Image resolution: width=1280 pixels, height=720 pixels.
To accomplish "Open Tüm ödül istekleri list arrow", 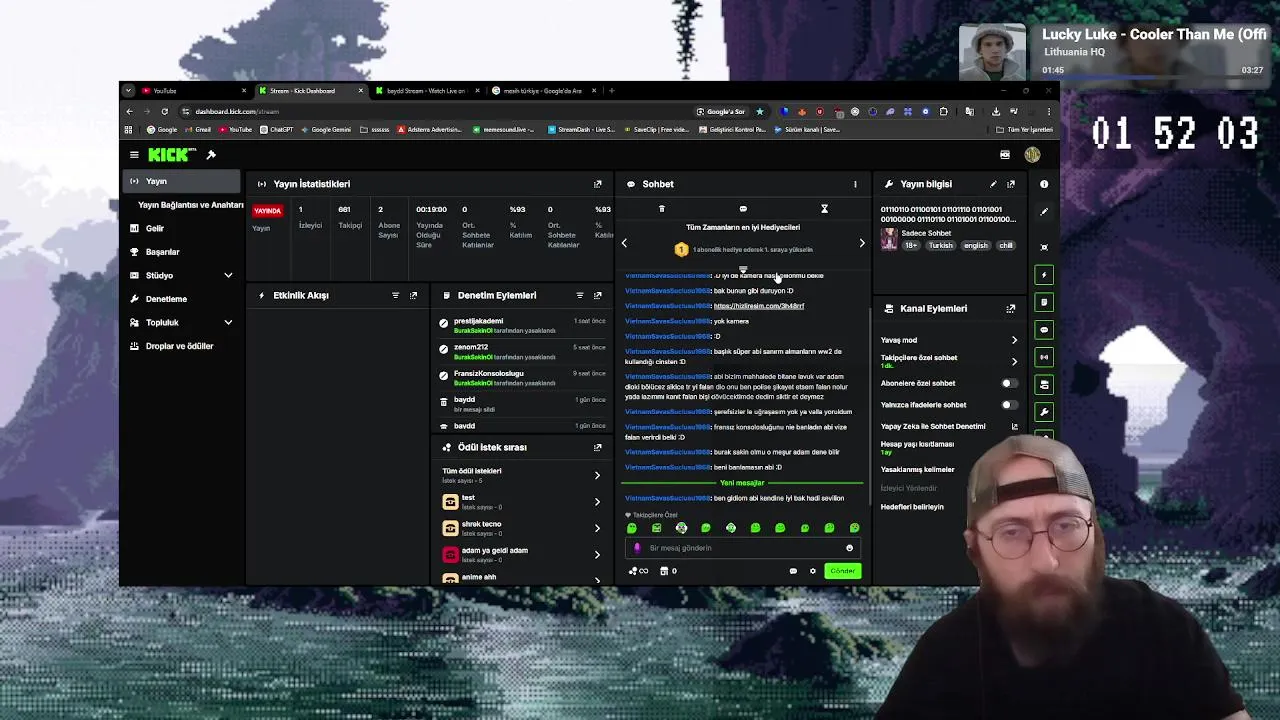I will [597, 475].
